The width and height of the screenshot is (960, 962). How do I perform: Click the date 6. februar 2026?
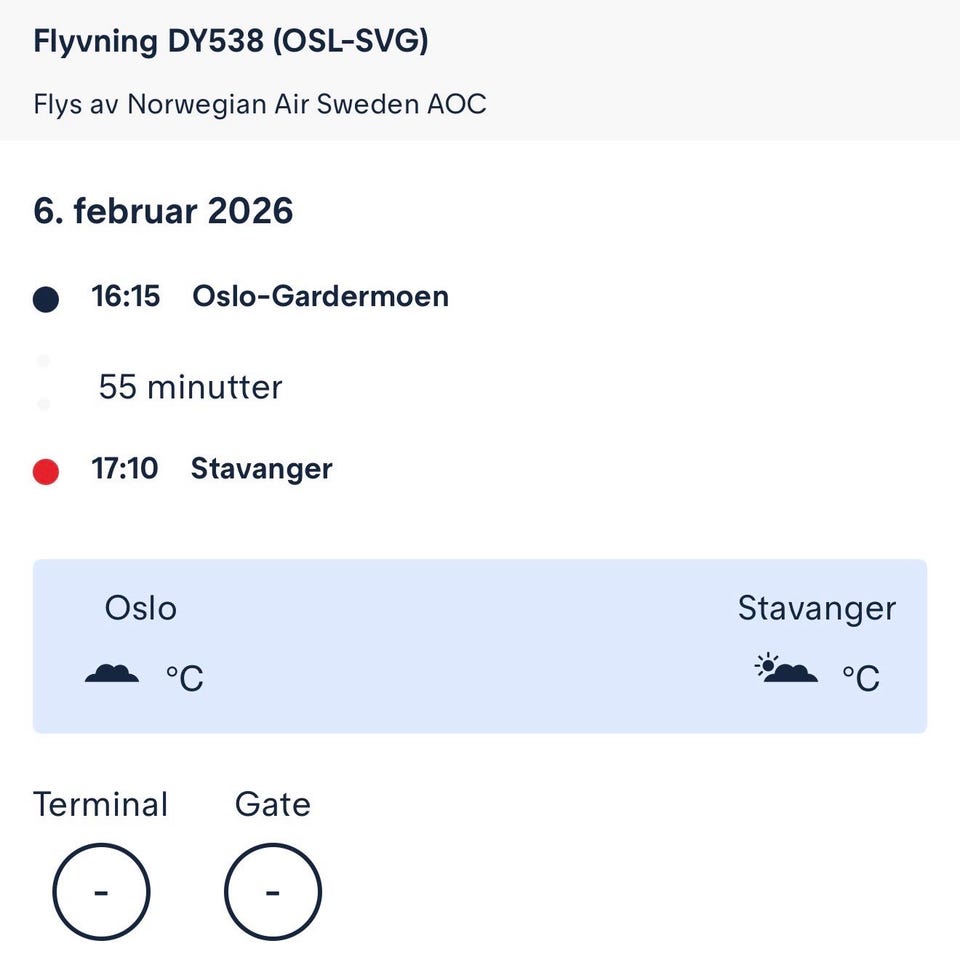[x=164, y=211]
